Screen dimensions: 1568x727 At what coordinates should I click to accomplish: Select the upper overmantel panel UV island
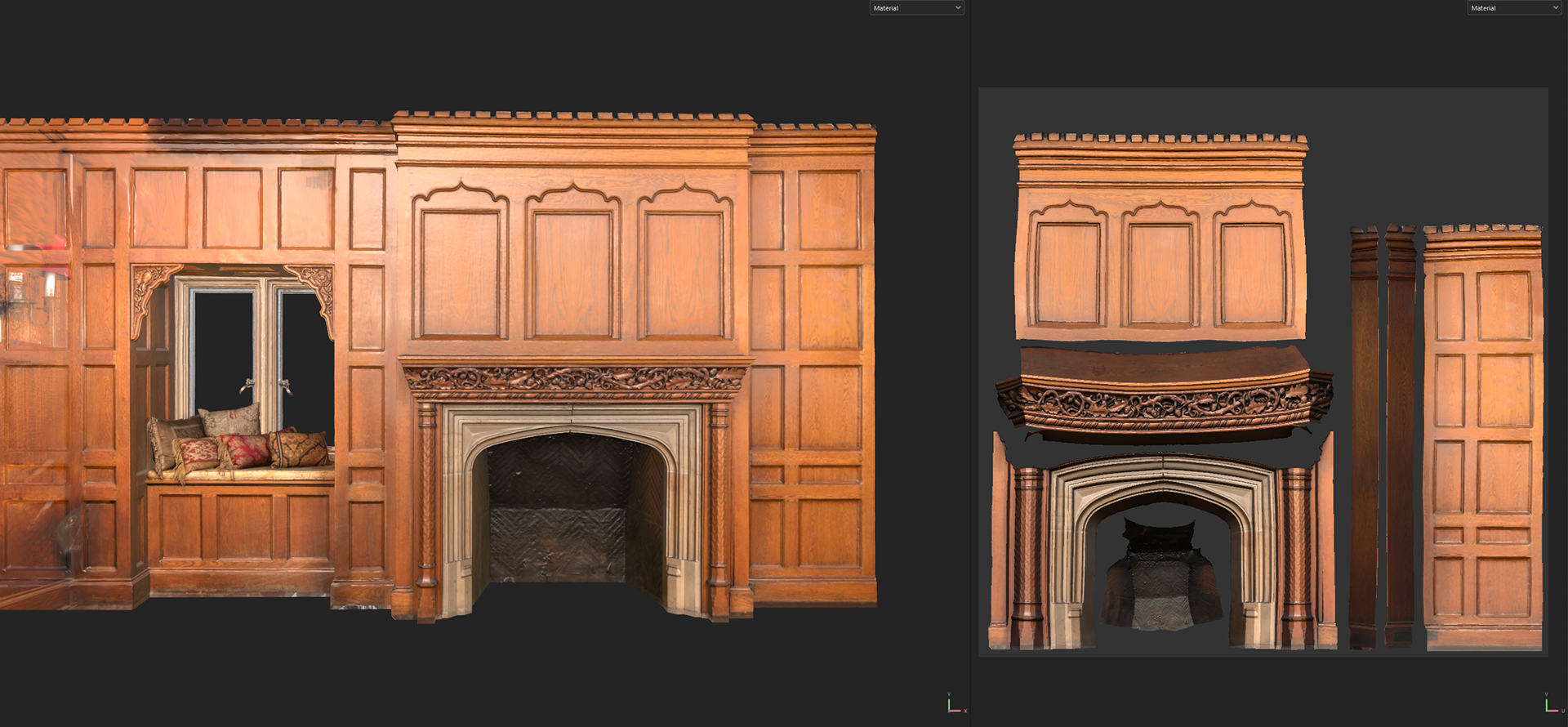coord(1160,237)
